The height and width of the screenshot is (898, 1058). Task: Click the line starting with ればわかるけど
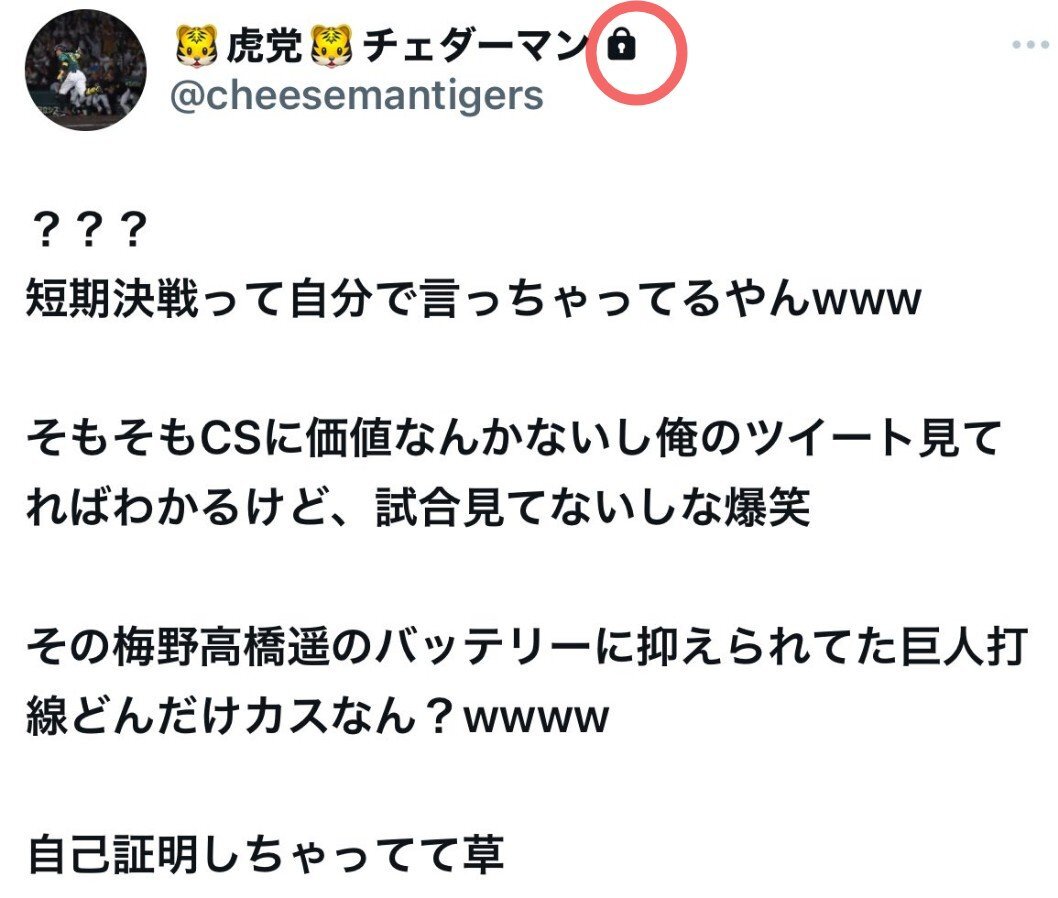pyautogui.click(x=418, y=507)
